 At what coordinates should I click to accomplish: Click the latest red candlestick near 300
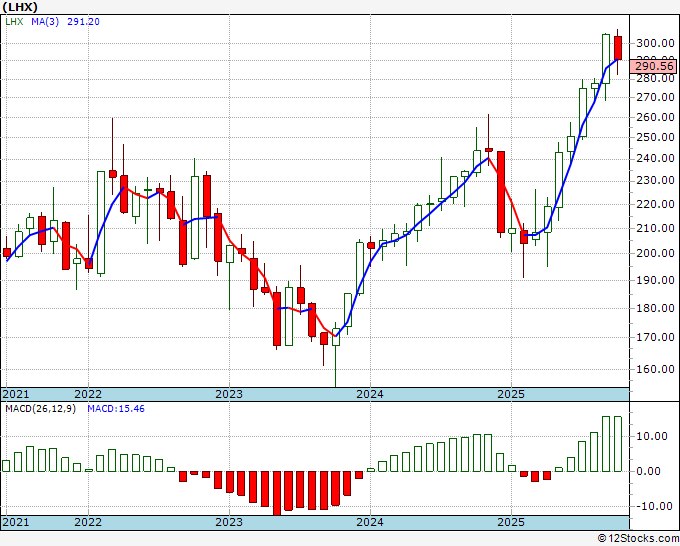(x=618, y=48)
